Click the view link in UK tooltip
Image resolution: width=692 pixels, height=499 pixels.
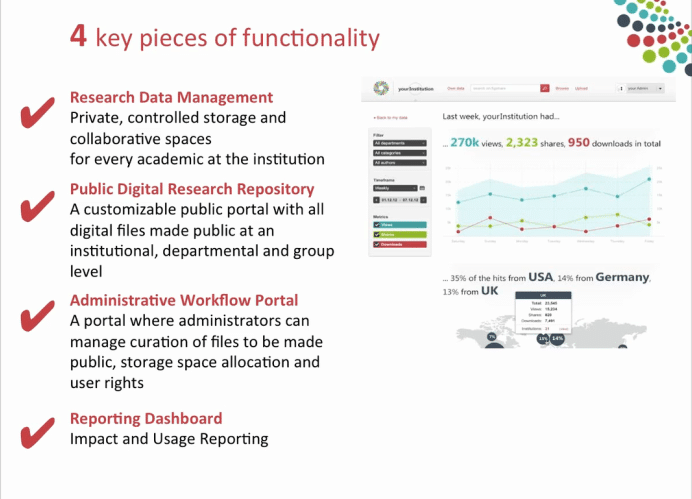tap(564, 329)
